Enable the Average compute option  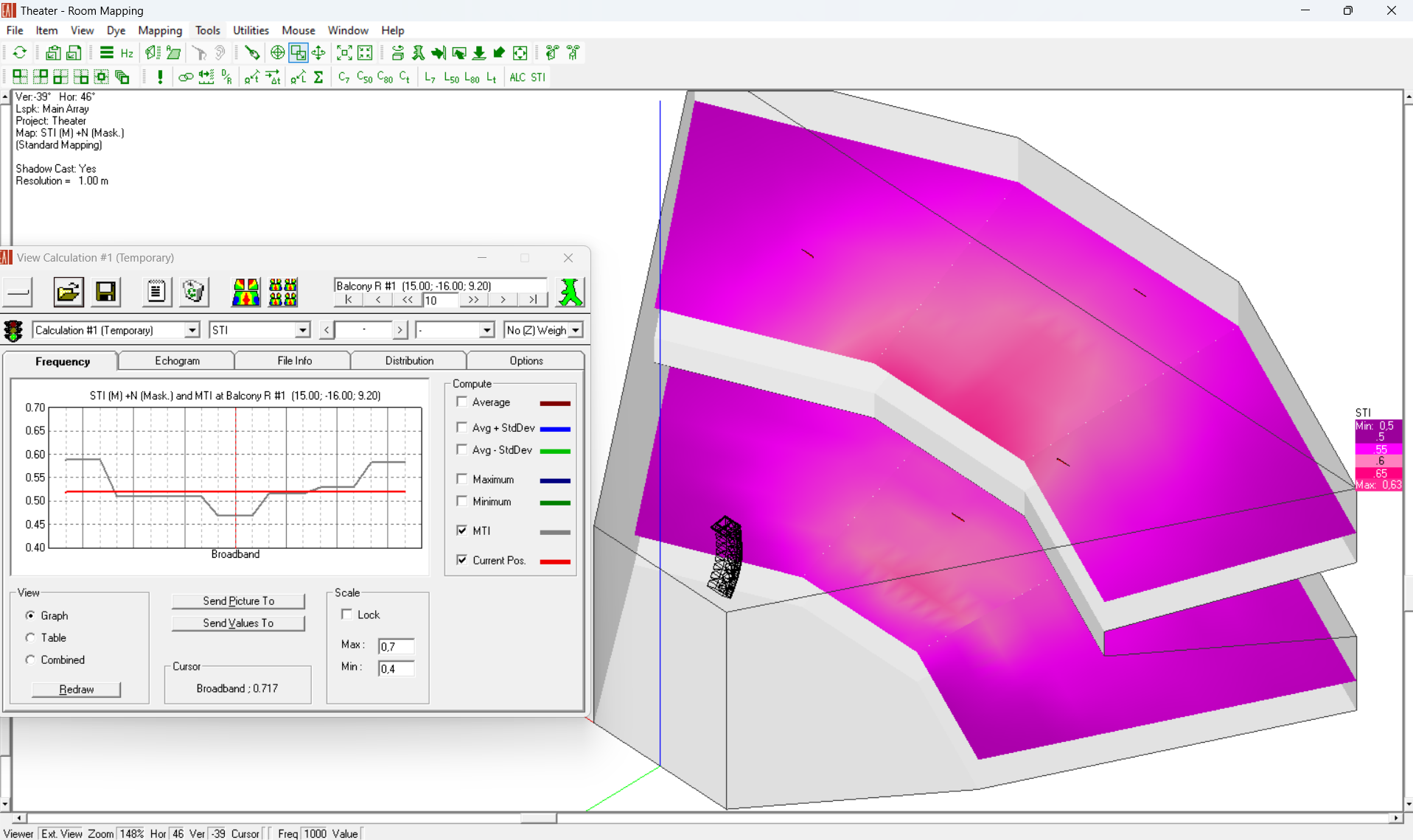[x=462, y=402]
